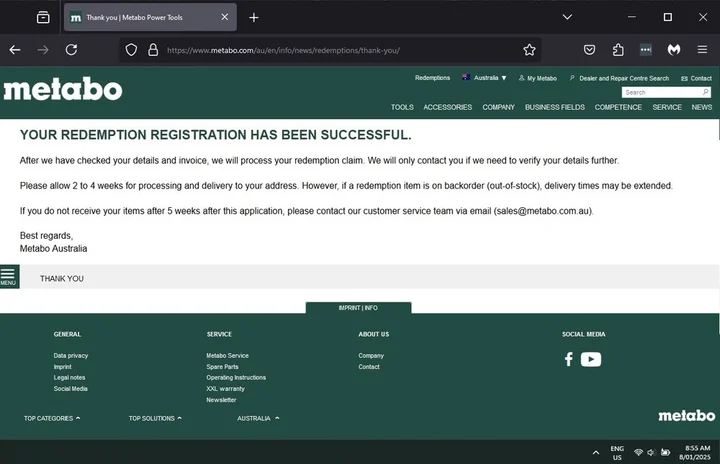Open the BUSINESS FIELDS menu item

[554, 107]
